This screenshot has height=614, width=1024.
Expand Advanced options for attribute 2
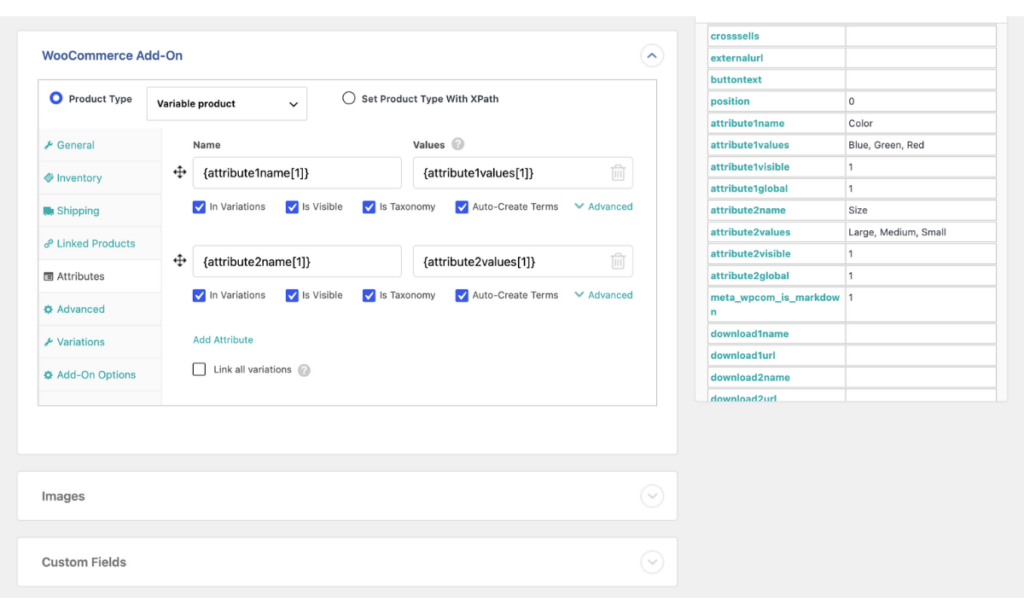(x=603, y=295)
